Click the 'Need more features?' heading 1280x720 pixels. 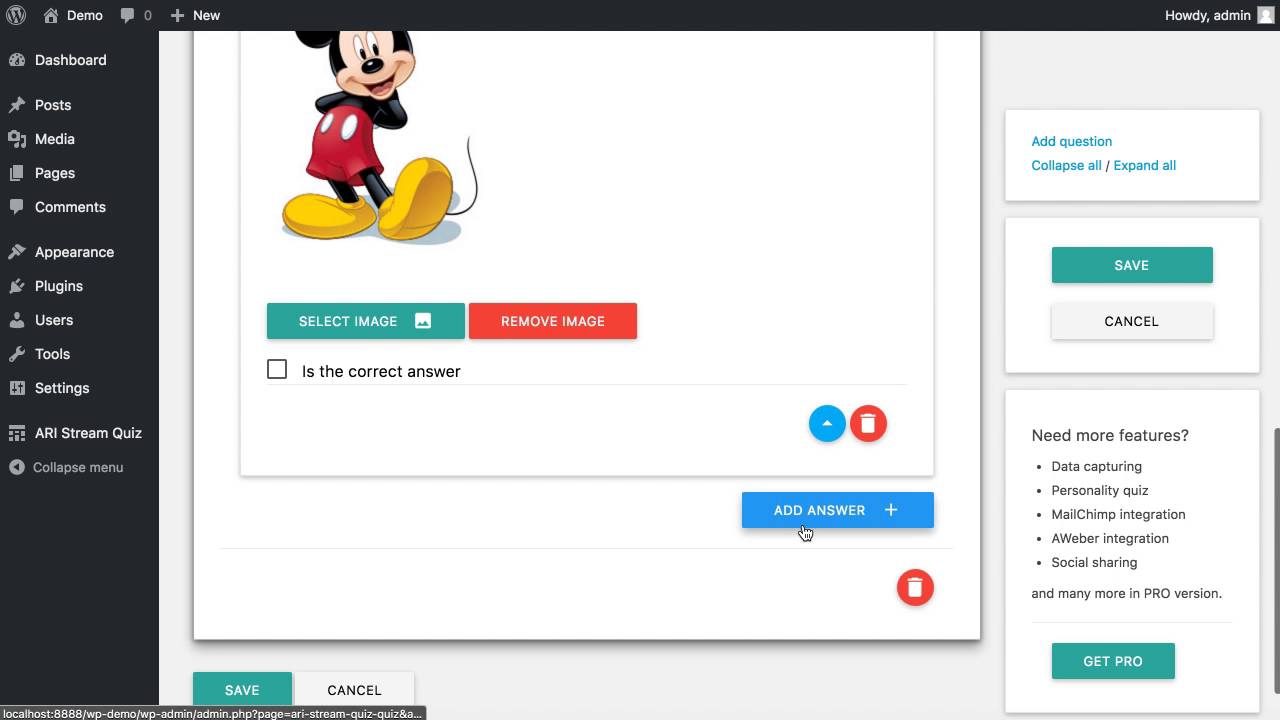click(x=1110, y=435)
